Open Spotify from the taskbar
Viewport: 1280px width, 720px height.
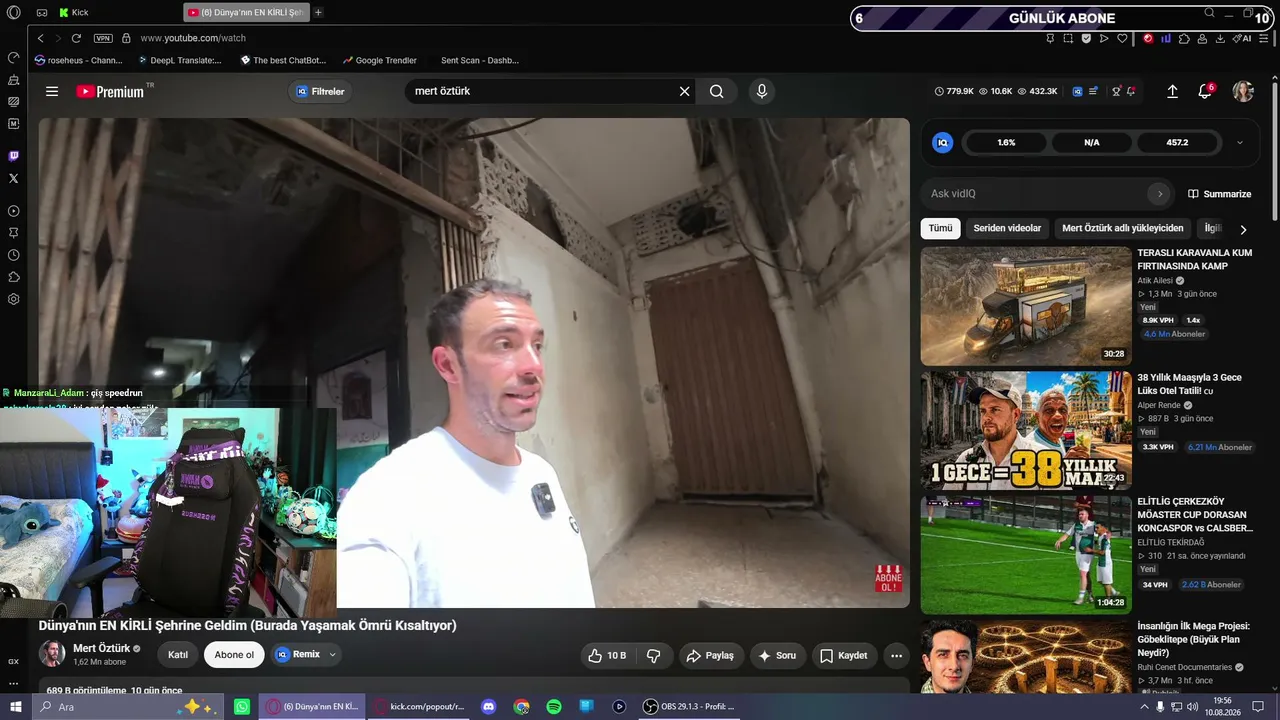tap(554, 707)
